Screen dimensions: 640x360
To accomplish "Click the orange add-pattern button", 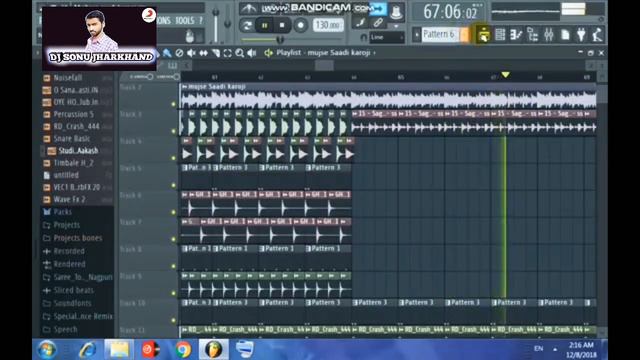I will coord(464,35).
